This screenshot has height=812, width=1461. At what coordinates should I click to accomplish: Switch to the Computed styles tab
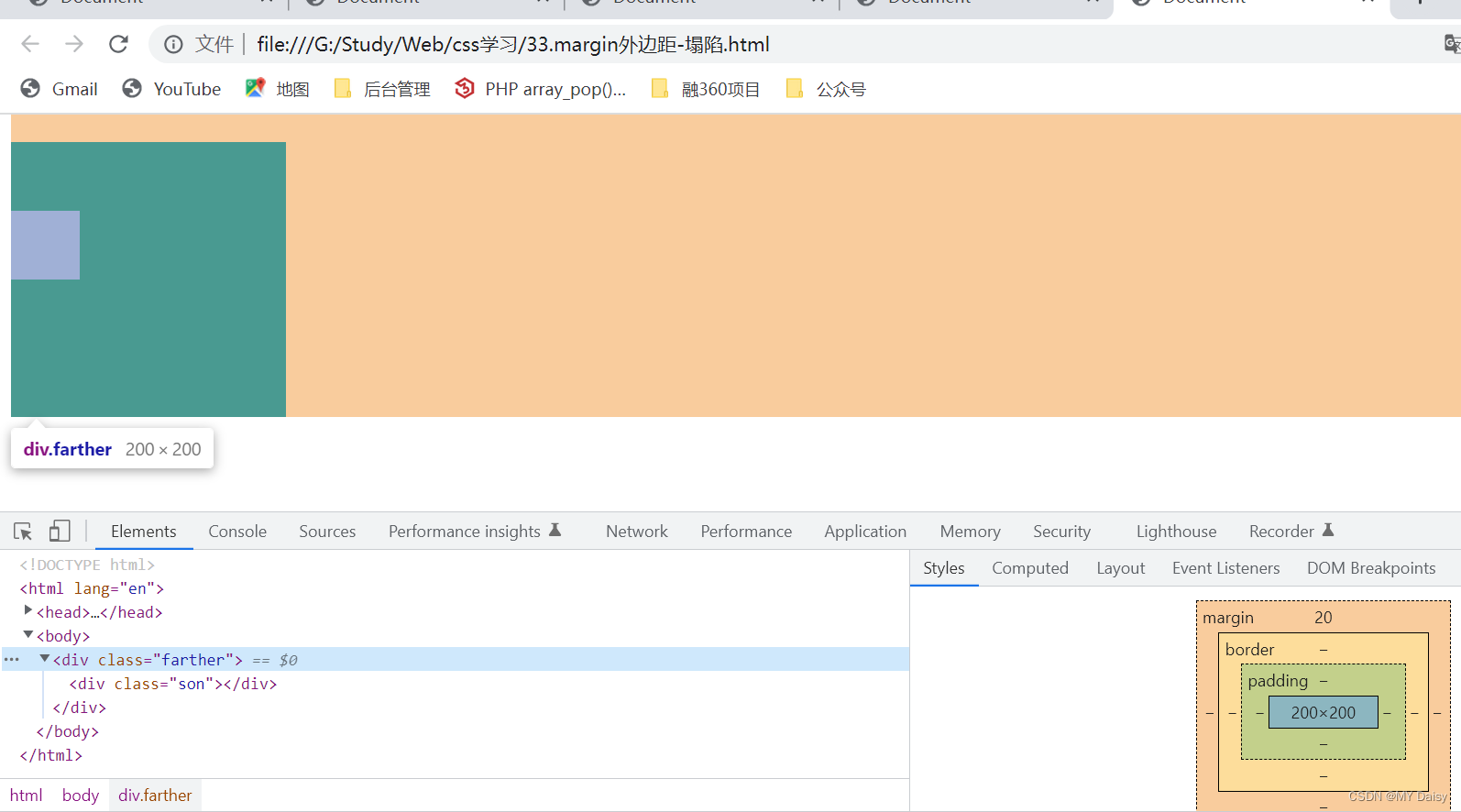(1029, 568)
